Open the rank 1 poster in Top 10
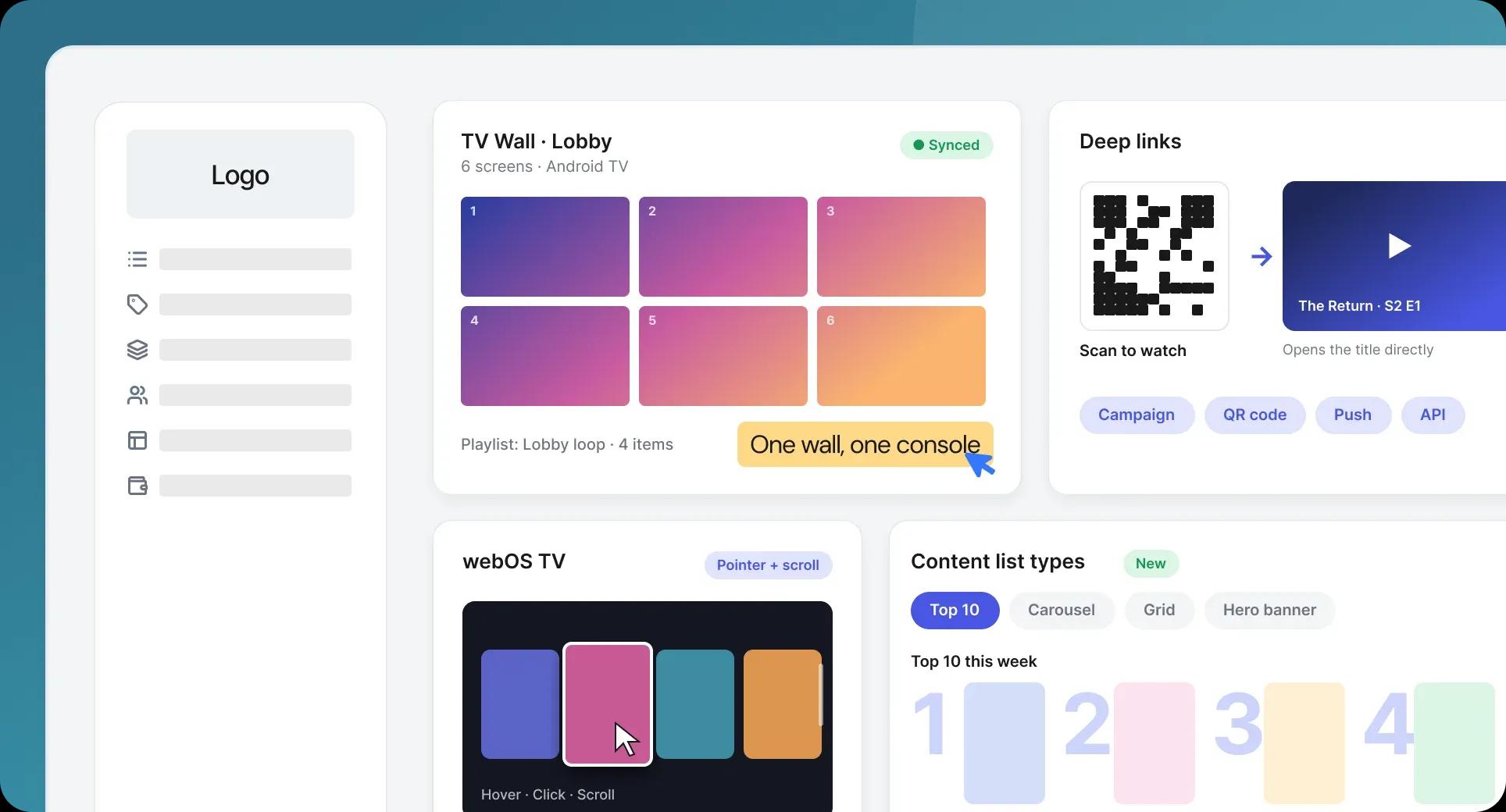The image size is (1506, 812). [x=1005, y=743]
